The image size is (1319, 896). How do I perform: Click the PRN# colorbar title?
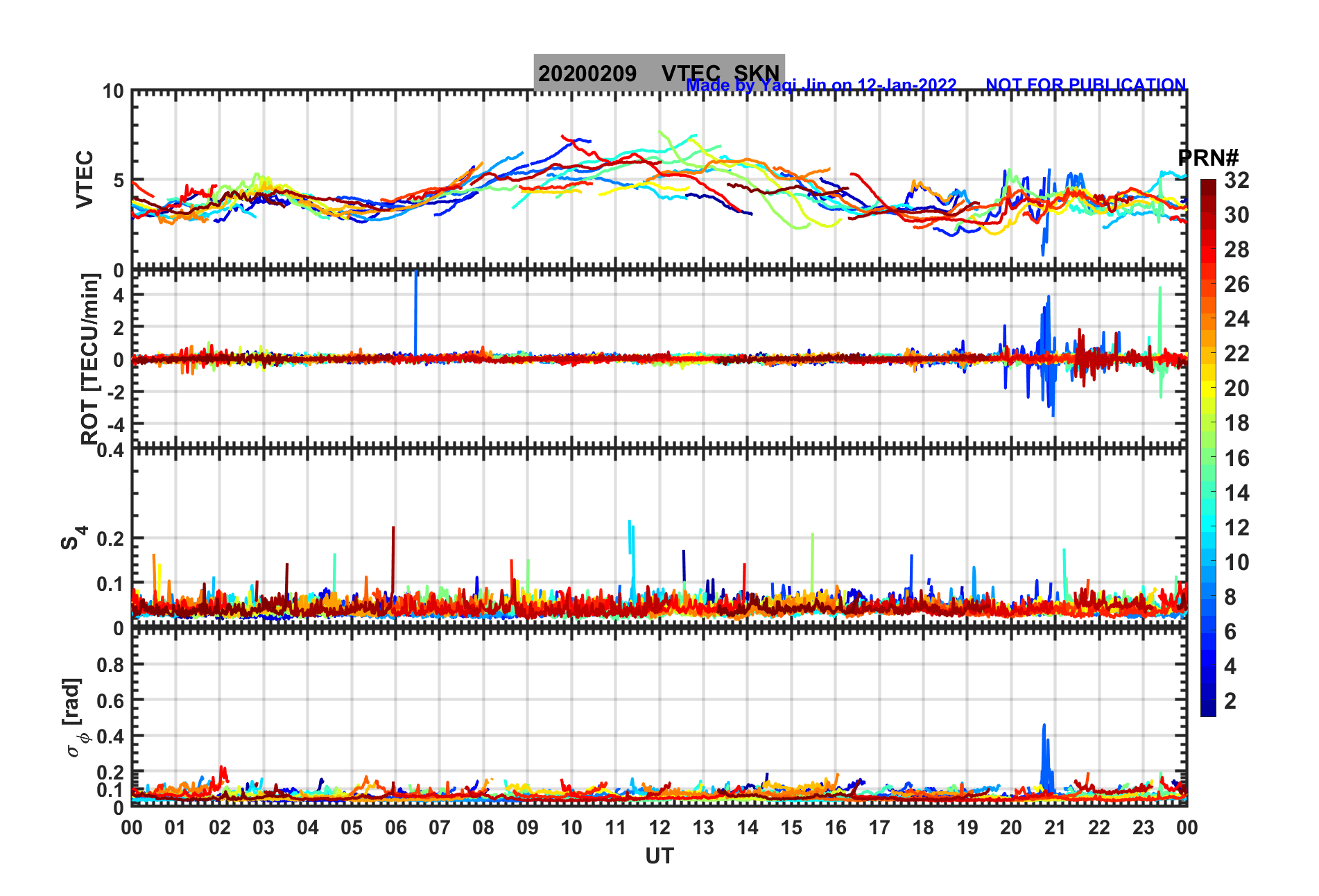coord(1208,157)
